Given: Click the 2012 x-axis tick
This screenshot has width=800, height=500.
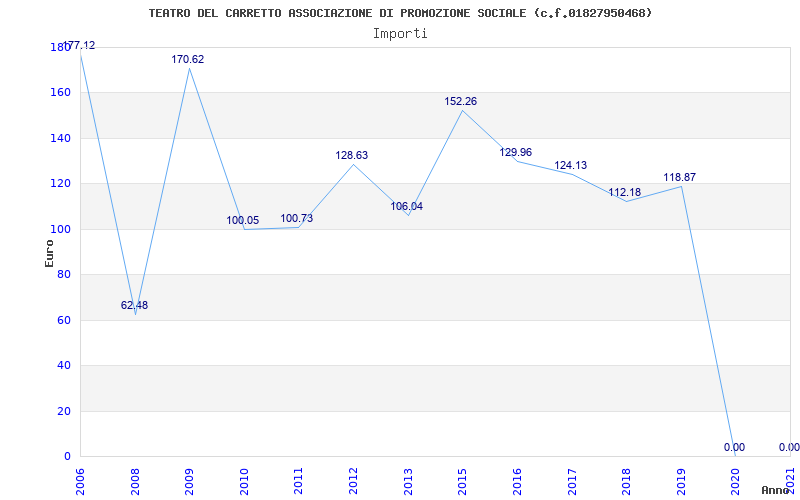Looking at the screenshot, I should click(x=354, y=482).
